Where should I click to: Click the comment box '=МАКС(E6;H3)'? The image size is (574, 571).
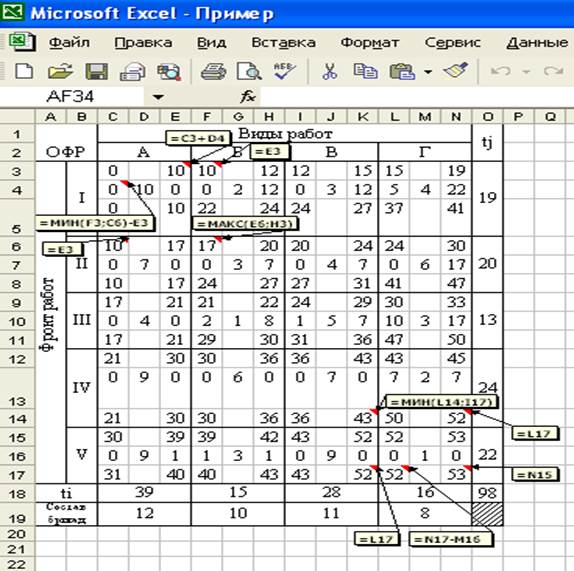point(245,224)
